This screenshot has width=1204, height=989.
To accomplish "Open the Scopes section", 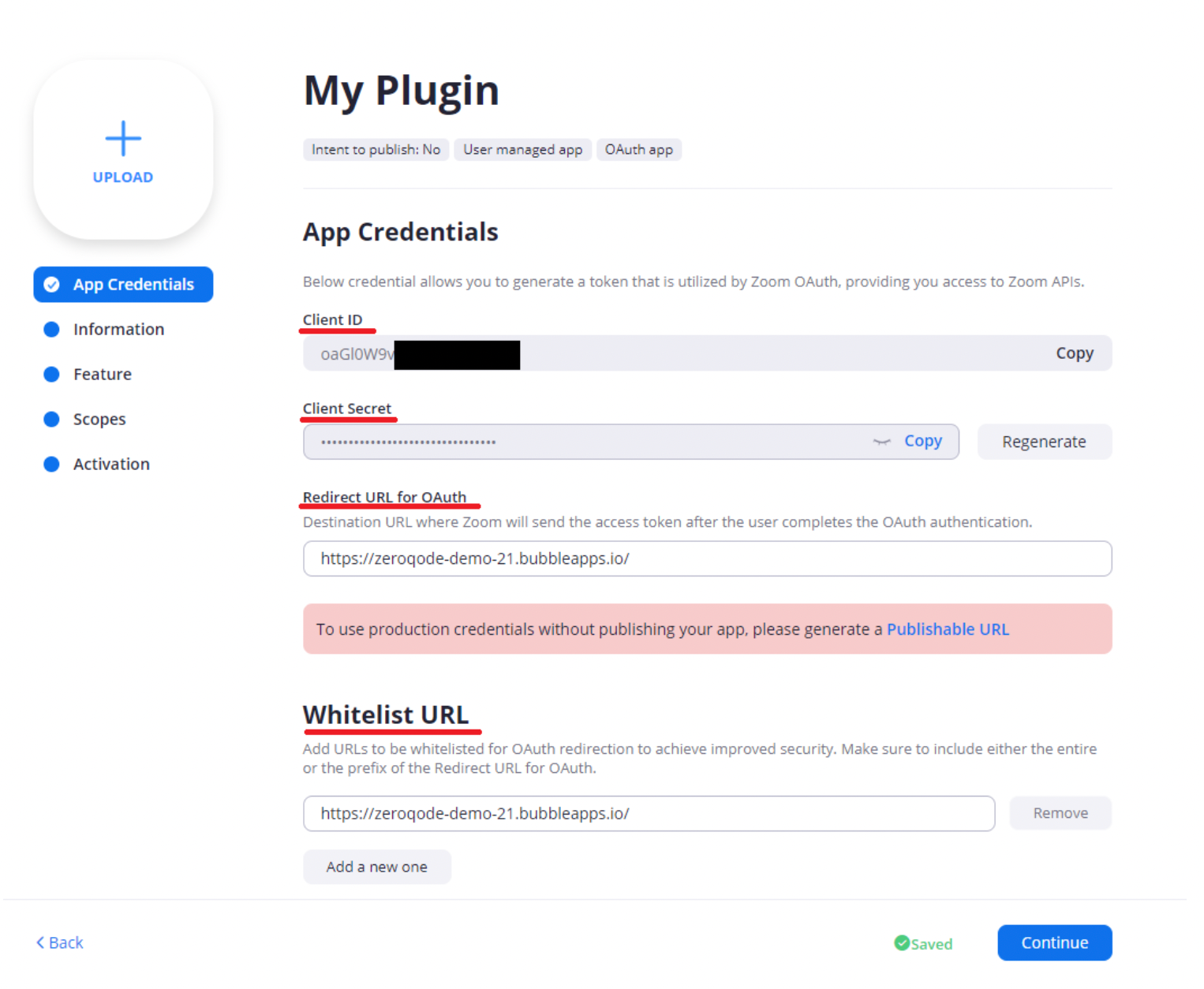I will pos(99,420).
